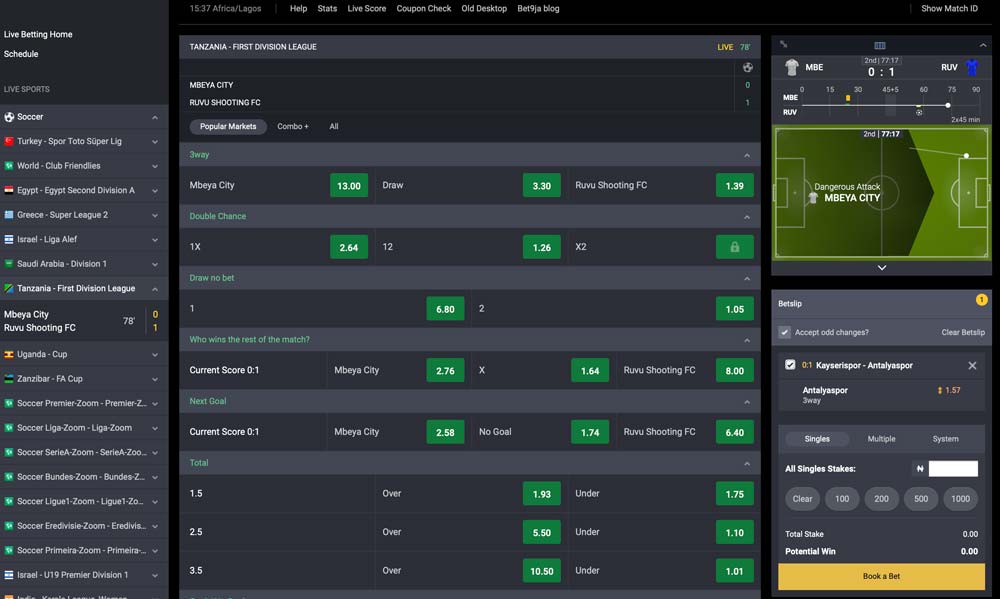Open the Bet9ja blog link
This screenshot has height=599, width=1000.
point(538,8)
